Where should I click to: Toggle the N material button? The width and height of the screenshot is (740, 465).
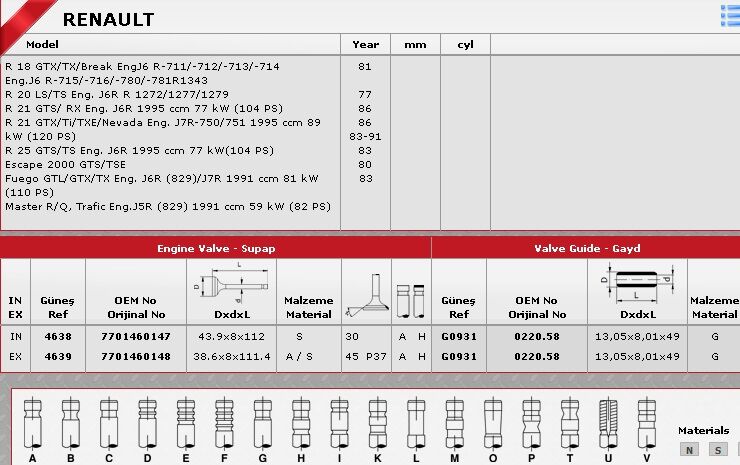click(688, 450)
